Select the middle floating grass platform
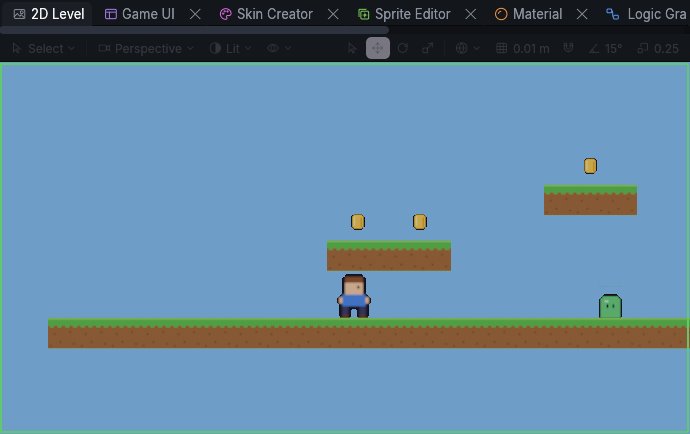 [389, 256]
